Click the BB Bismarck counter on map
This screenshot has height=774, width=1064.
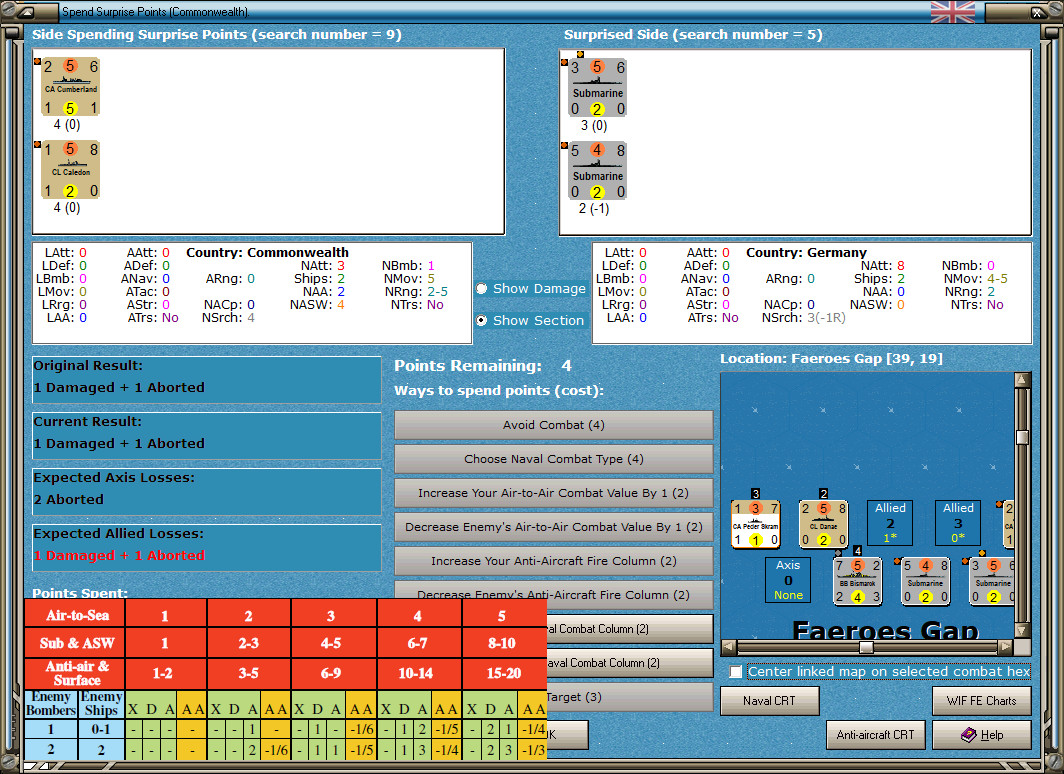point(858,581)
